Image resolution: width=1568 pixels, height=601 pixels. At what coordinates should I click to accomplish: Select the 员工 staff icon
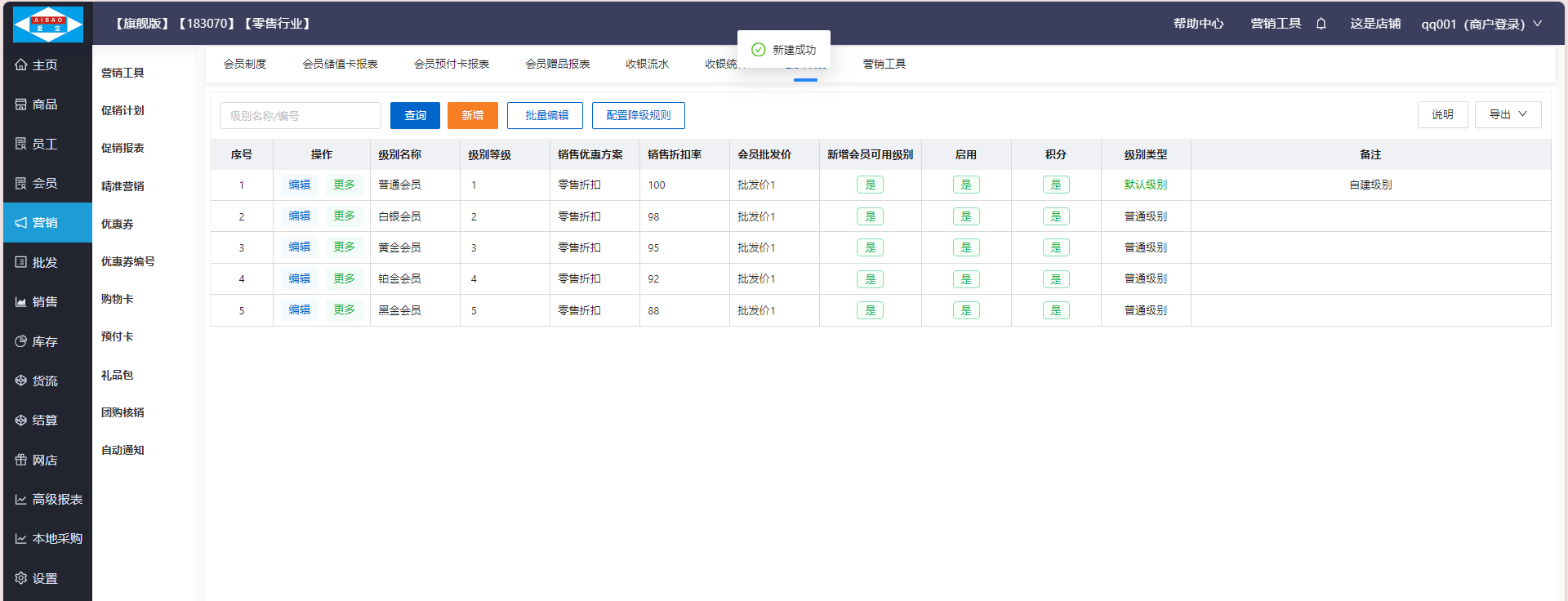(21, 144)
